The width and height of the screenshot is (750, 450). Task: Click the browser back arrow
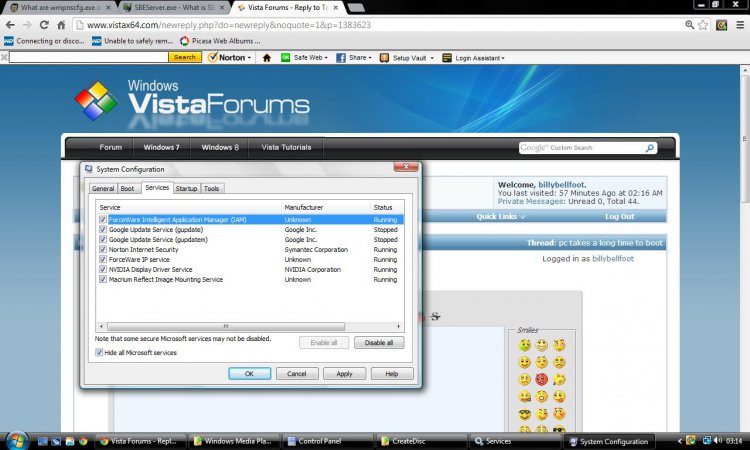pos(10,25)
